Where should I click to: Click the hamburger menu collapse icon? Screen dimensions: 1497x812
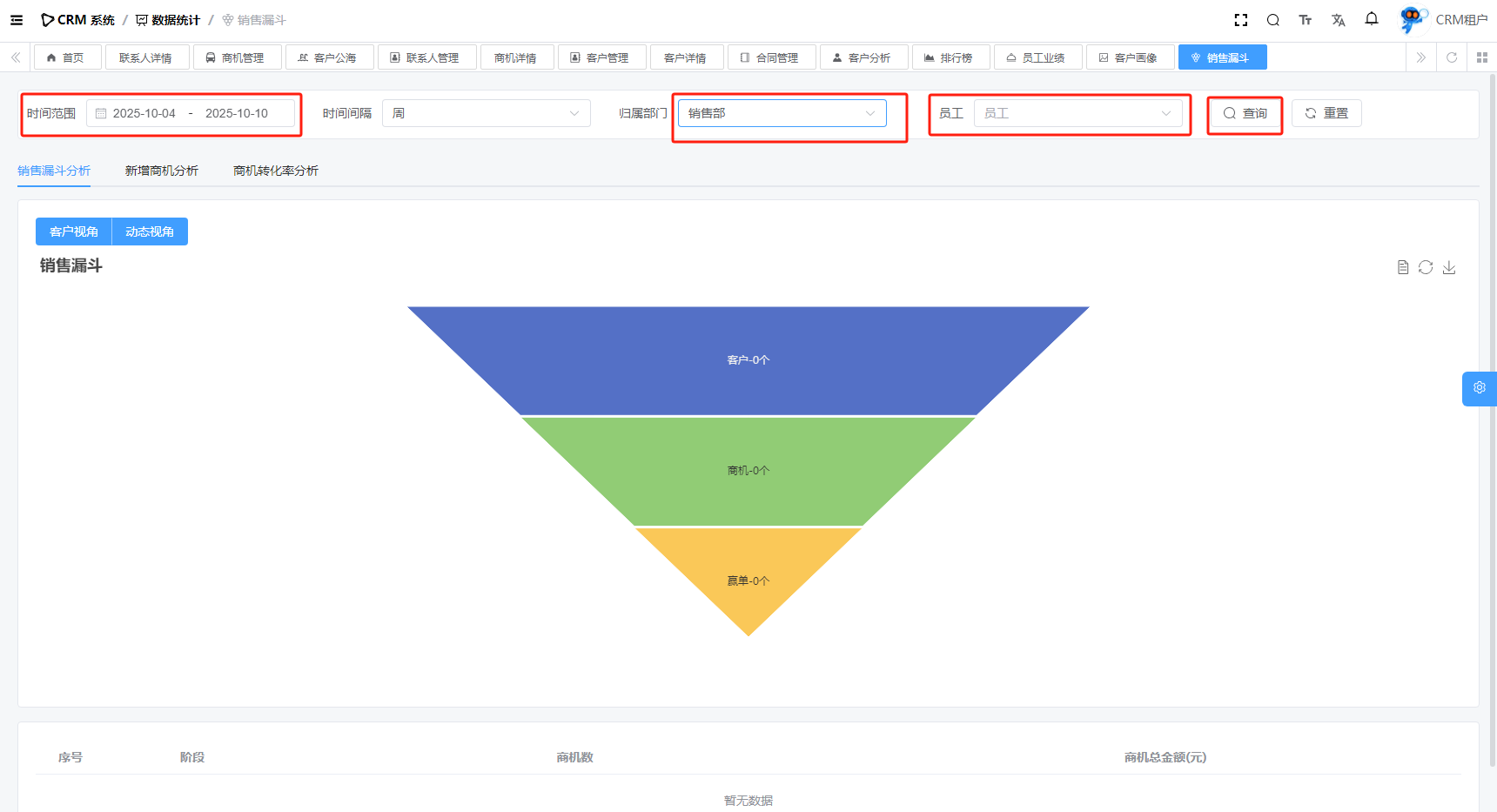coord(17,20)
